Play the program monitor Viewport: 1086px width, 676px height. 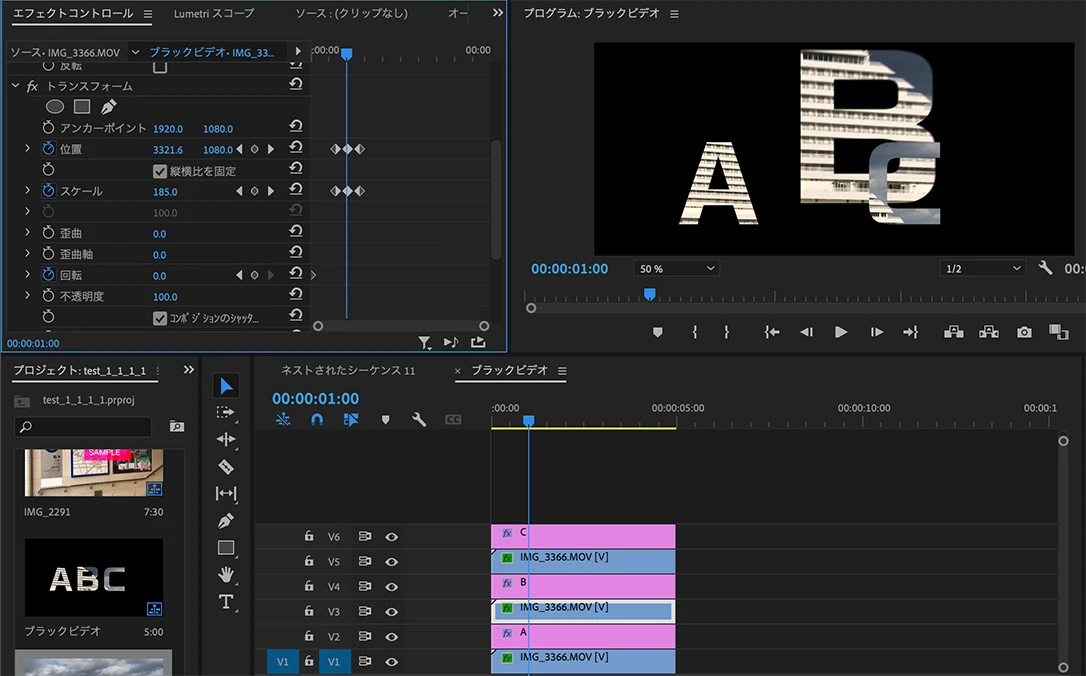tap(841, 332)
